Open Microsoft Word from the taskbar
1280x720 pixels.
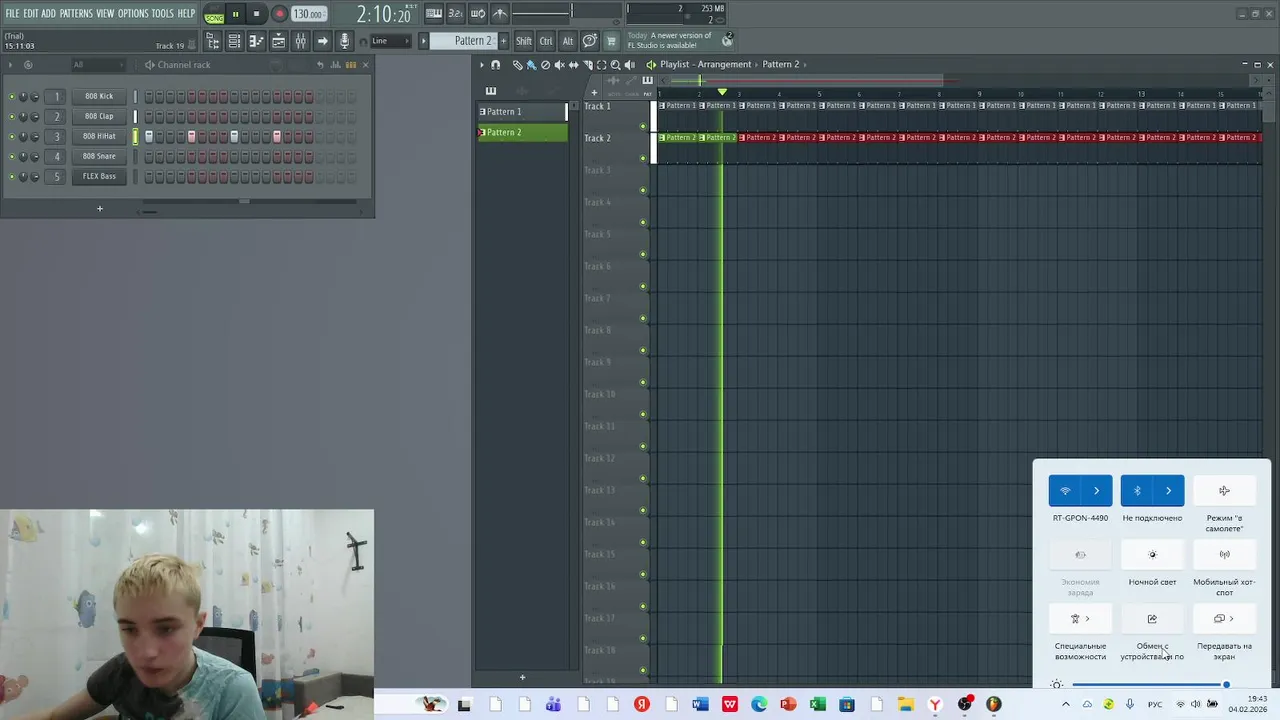(x=700, y=705)
